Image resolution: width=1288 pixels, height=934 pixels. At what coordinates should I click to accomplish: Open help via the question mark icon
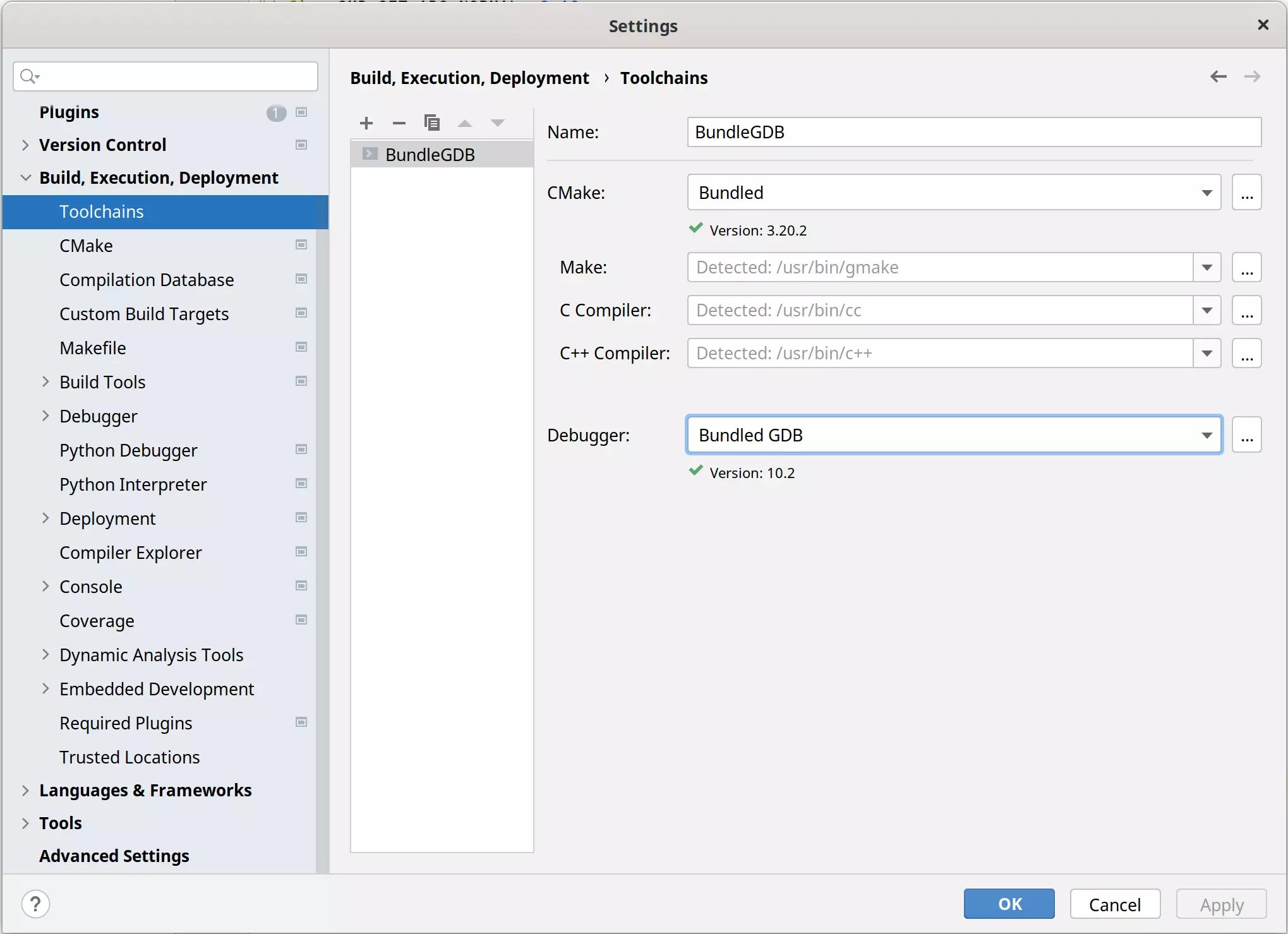35,904
